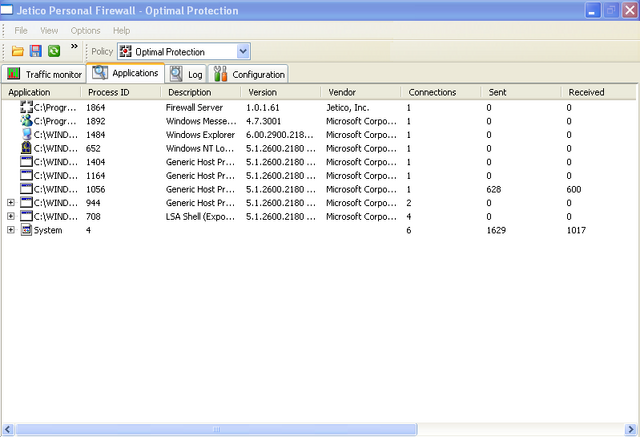The height and width of the screenshot is (437, 640).
Task: Select process ID 1484 cell
Action: click(x=96, y=135)
